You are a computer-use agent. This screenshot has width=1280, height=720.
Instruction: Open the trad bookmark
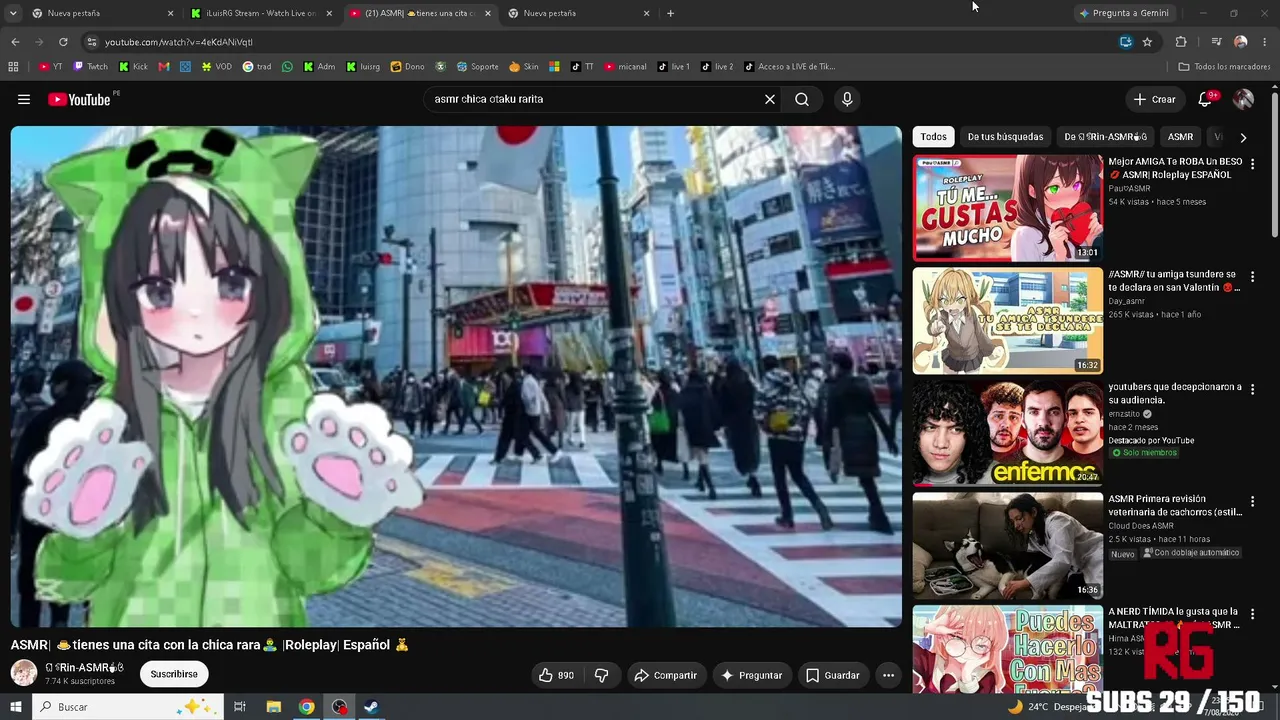[x=257, y=67]
